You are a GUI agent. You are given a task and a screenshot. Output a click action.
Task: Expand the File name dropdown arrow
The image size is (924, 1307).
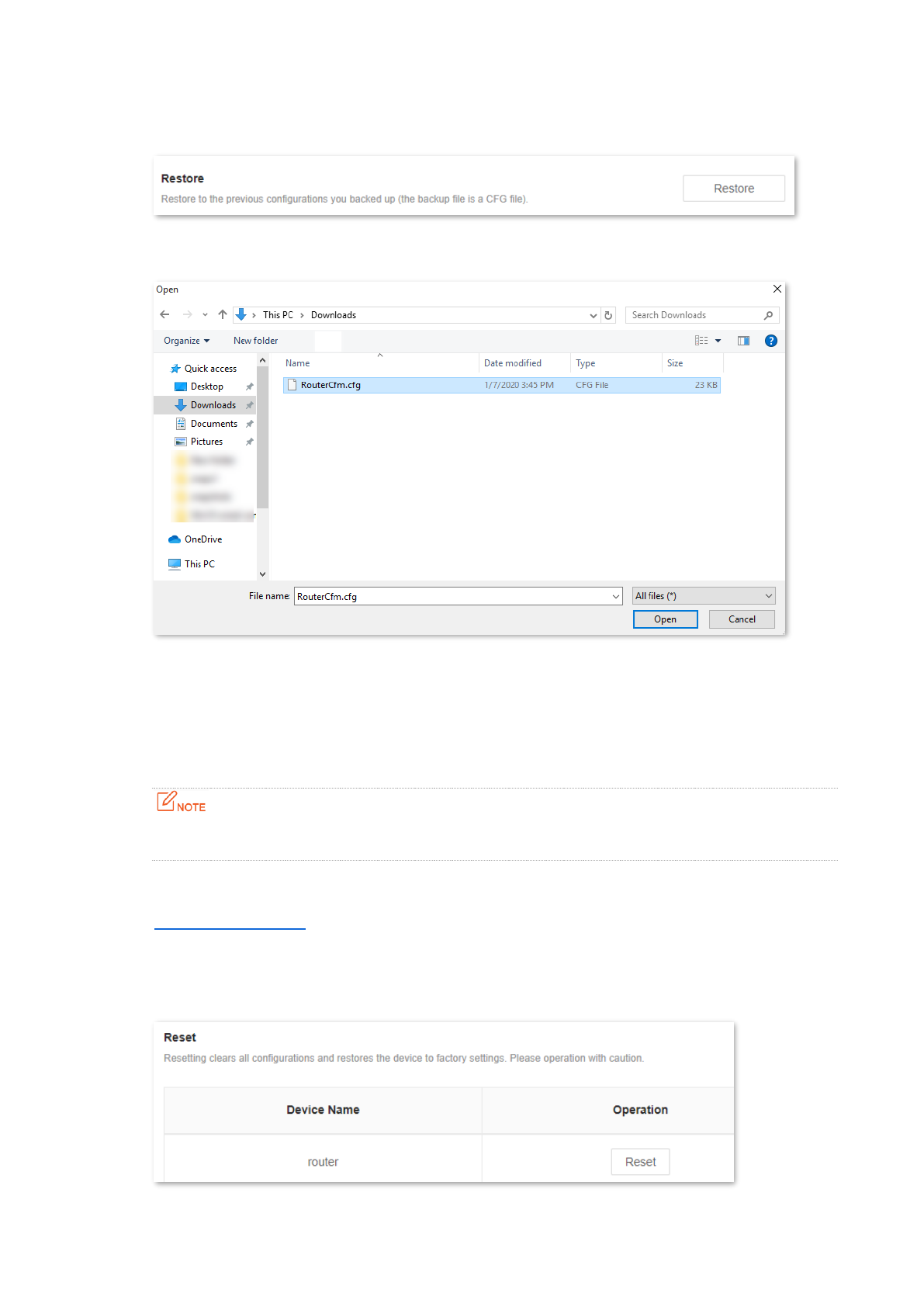click(x=616, y=596)
